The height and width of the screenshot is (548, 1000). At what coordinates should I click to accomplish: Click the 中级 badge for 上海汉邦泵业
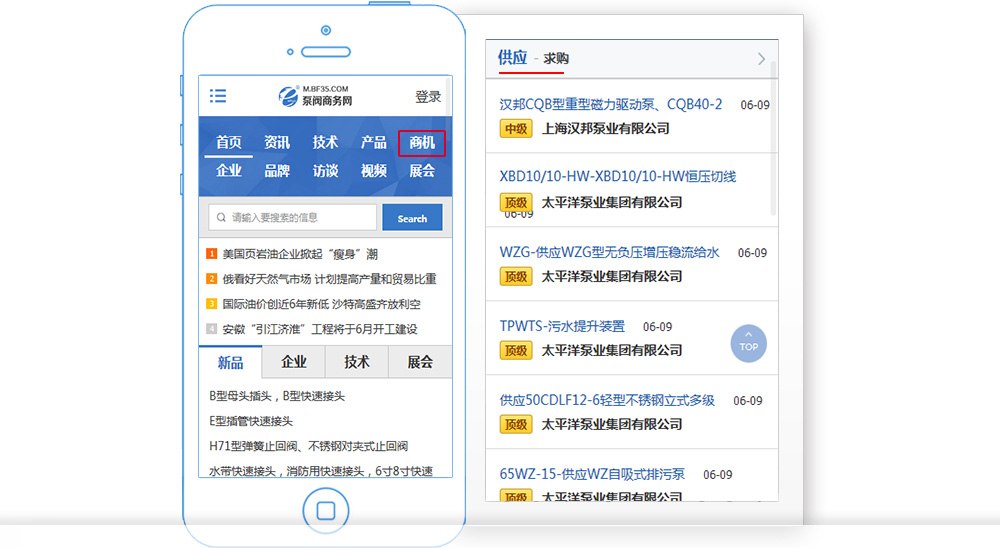[516, 129]
